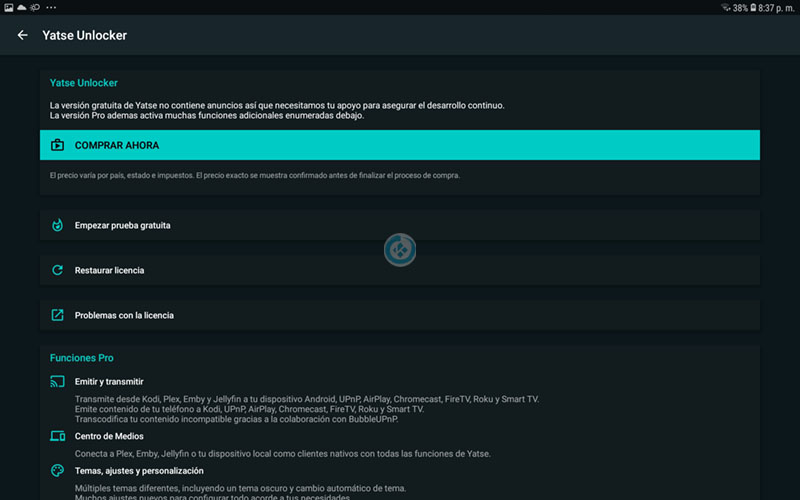Click the palette icon for themes
This screenshot has width=800, height=500.
click(x=57, y=470)
